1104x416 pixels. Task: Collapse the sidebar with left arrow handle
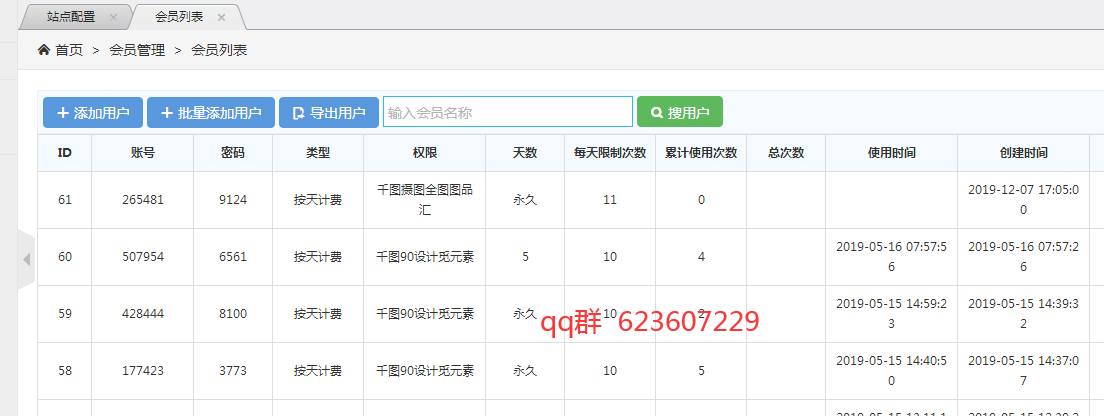point(27,259)
